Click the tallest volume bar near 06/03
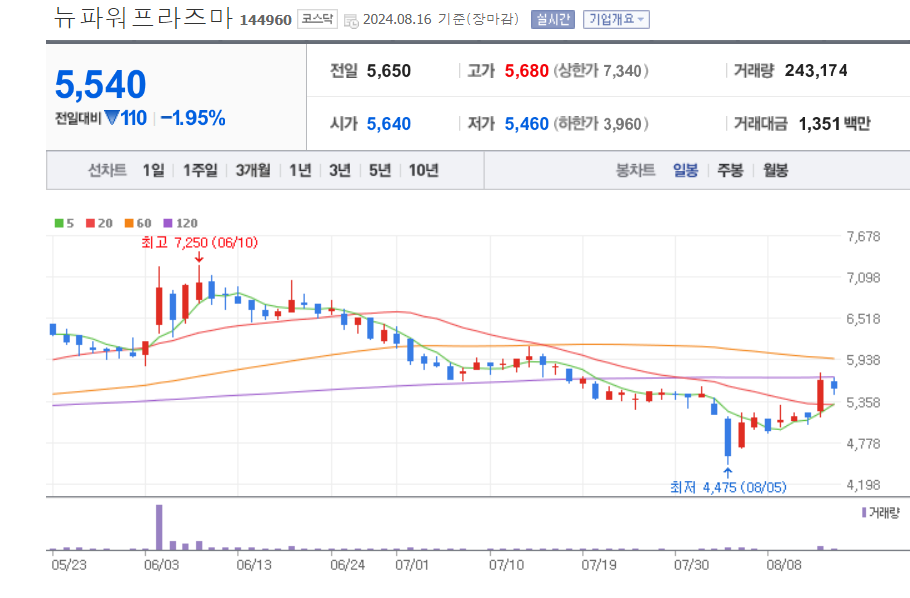Screen dimensions: 910x598 (160, 525)
